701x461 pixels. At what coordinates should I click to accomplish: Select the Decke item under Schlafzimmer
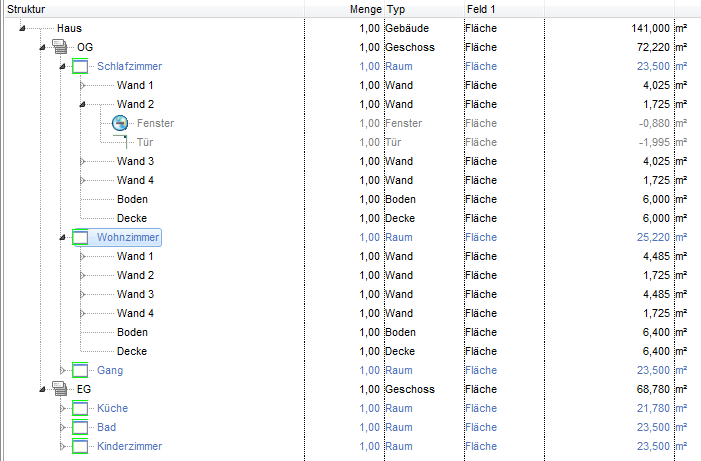click(132, 218)
